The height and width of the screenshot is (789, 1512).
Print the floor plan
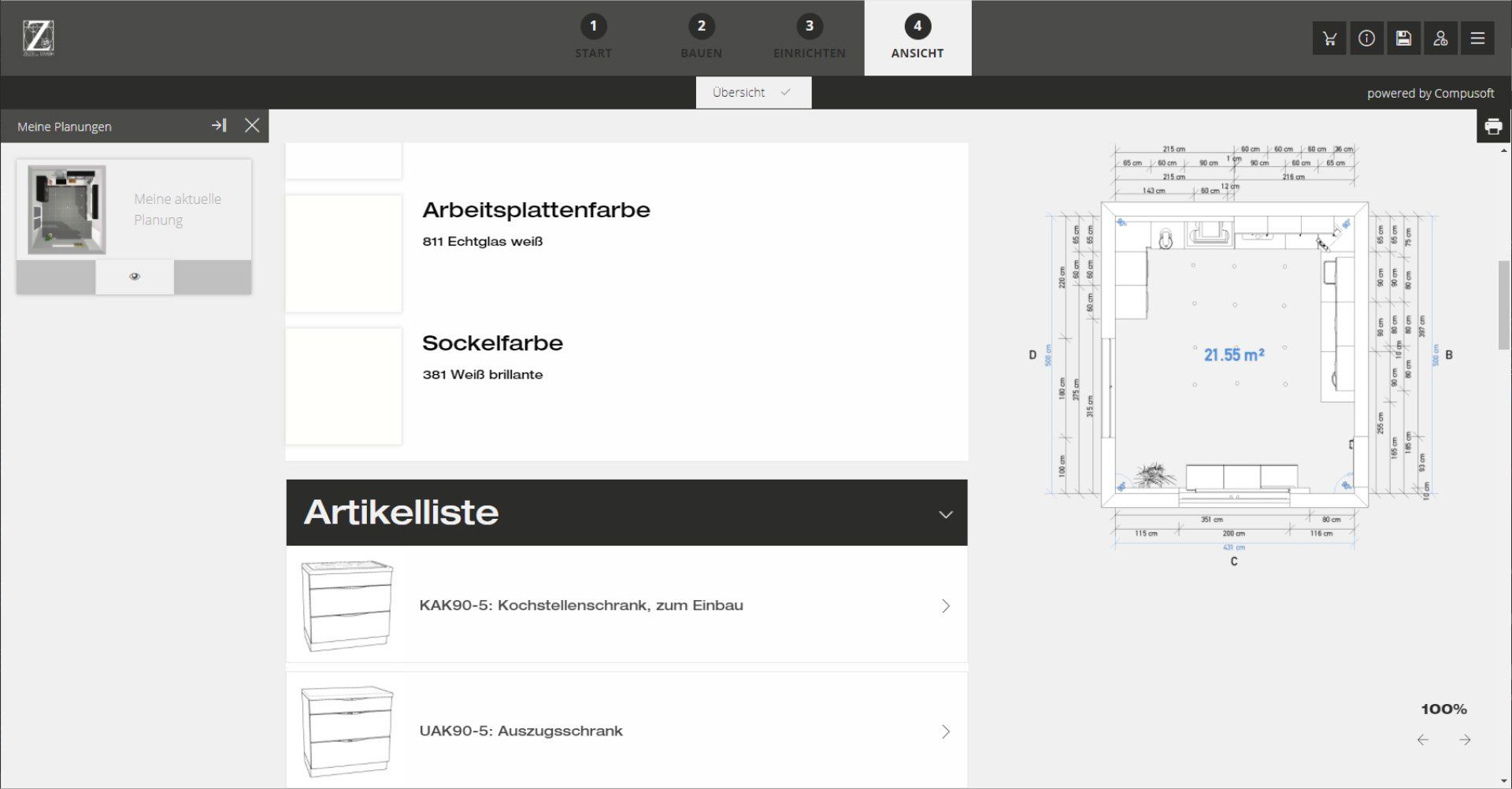tap(1492, 125)
